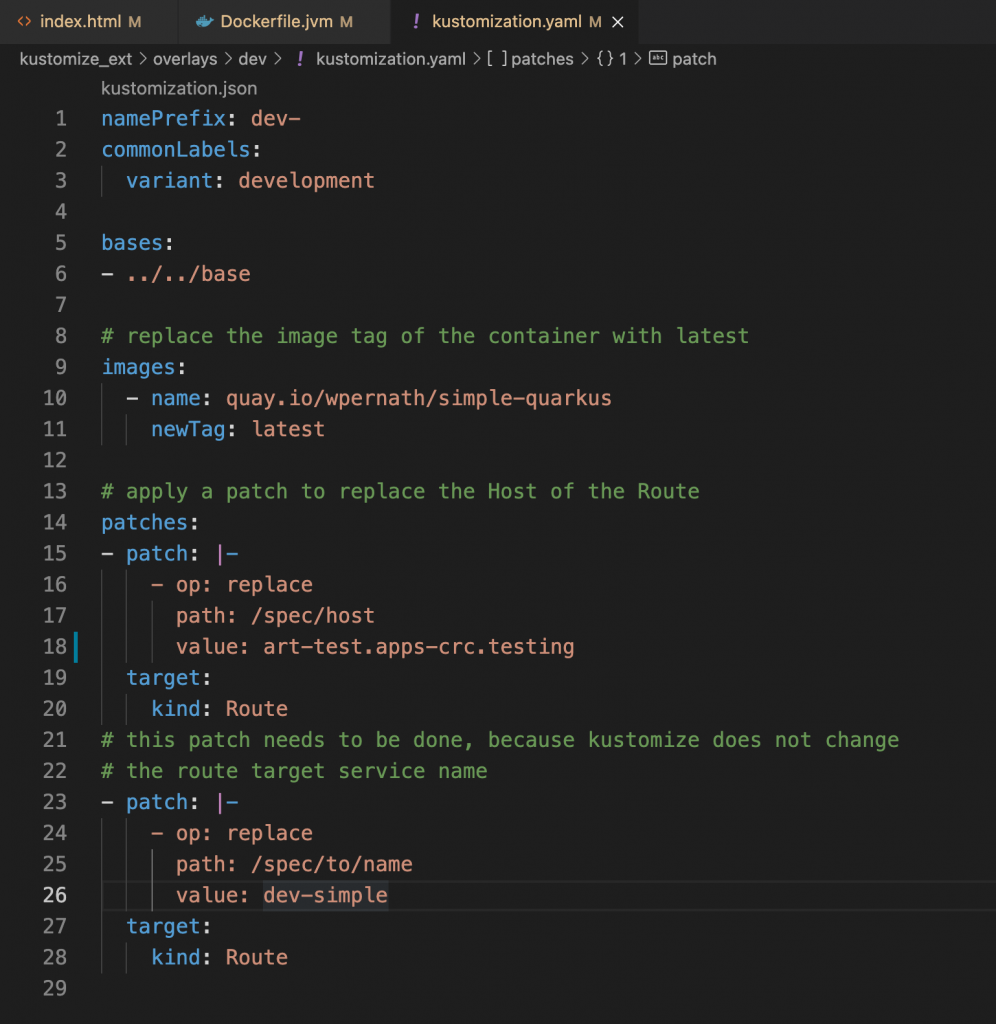Click the array brackets icon beside patches breadcrumb

(x=496, y=59)
